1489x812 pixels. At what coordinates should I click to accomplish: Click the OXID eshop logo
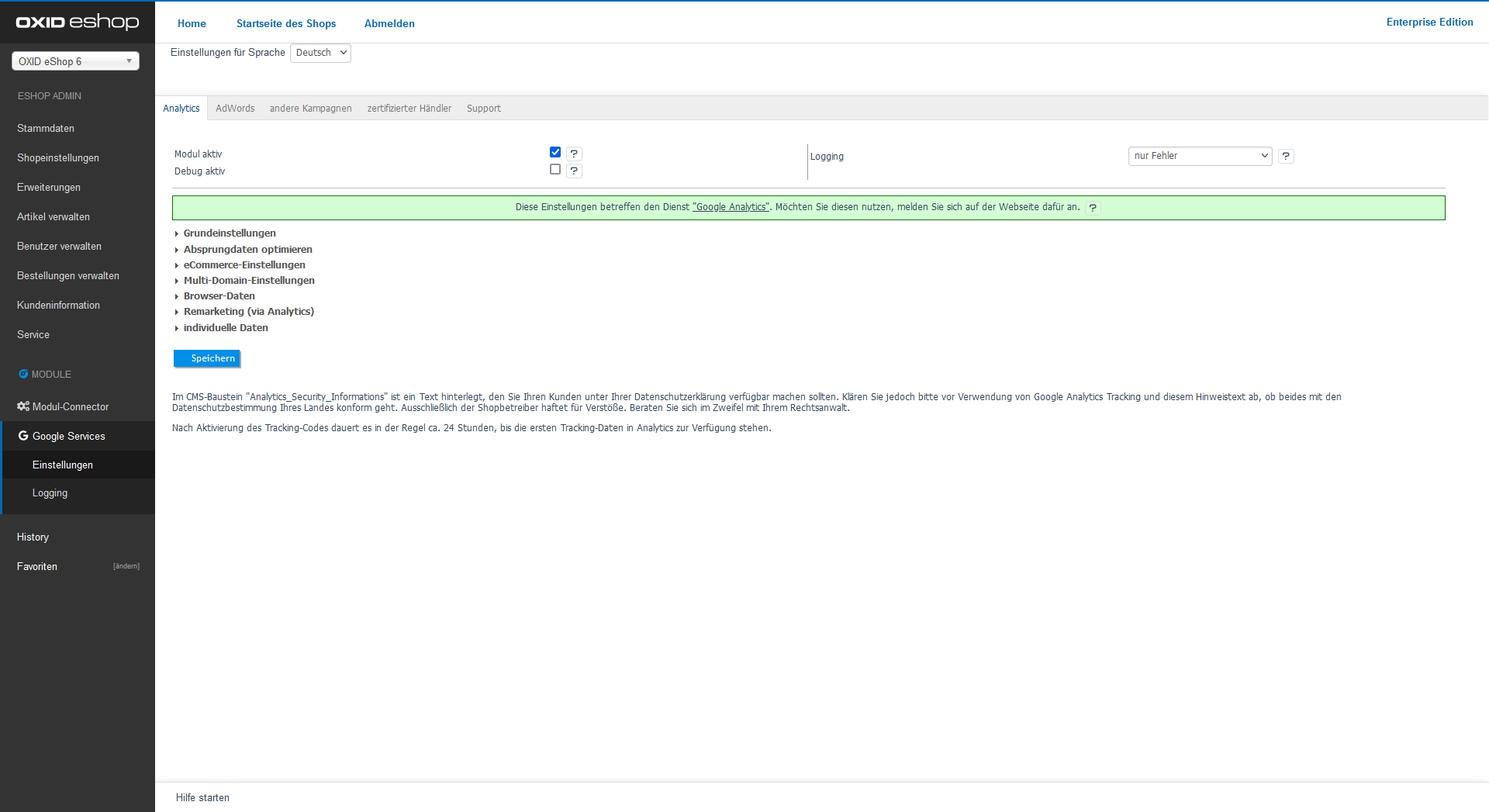[x=78, y=22]
